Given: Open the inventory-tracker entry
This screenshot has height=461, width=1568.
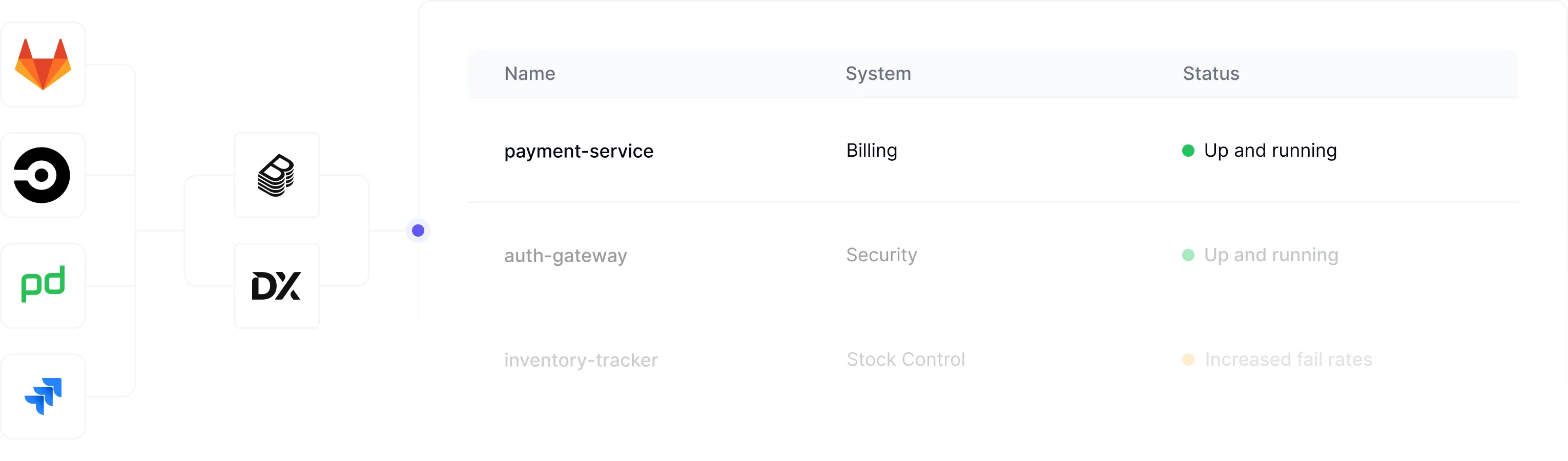Looking at the screenshot, I should tap(581, 360).
